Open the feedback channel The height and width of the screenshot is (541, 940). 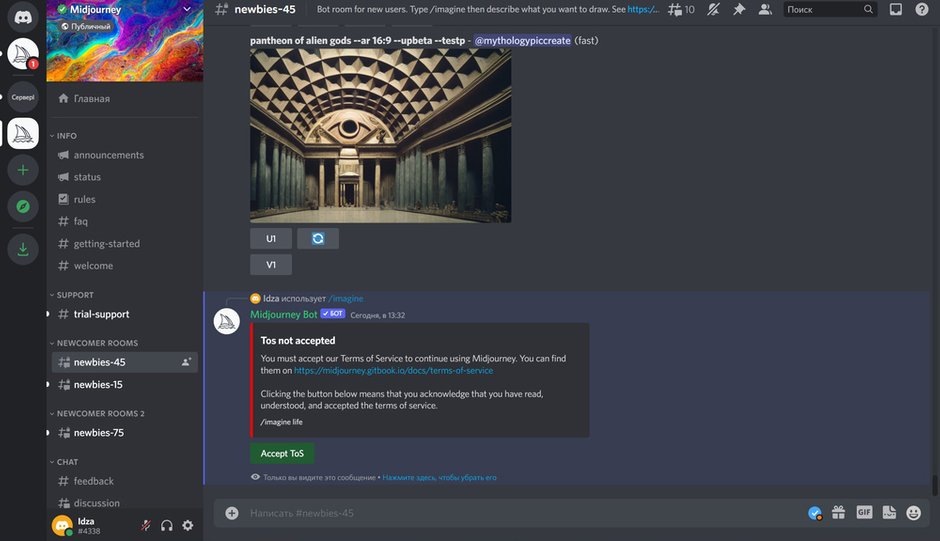coord(125,481)
